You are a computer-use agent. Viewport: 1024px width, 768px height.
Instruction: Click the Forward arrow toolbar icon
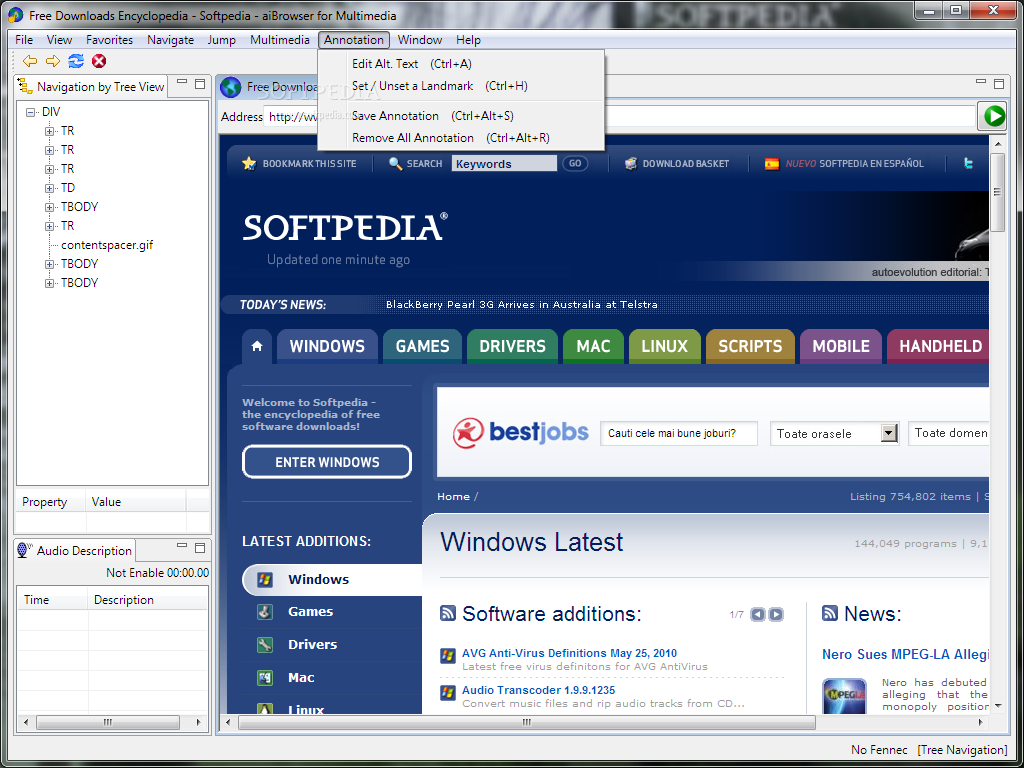point(53,61)
